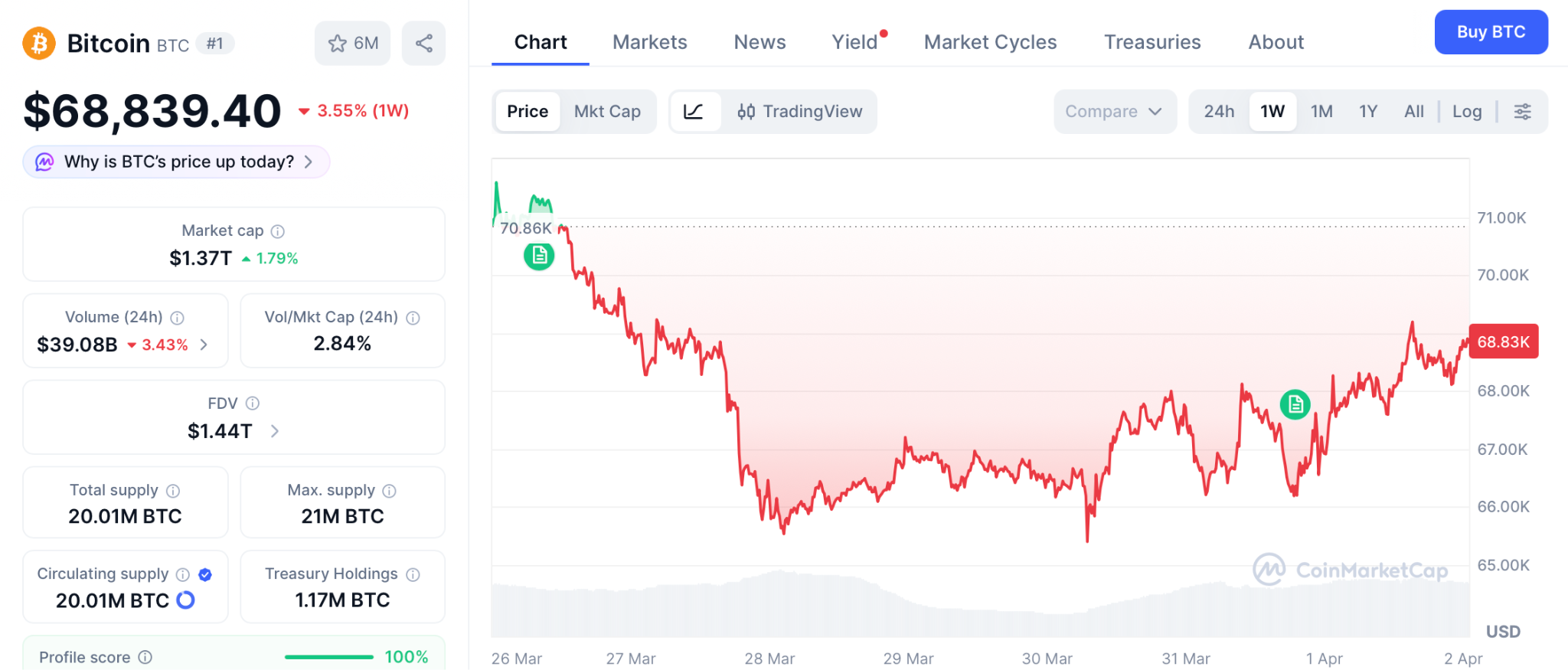
Task: Switch to the Market Cycles tab
Action: coord(990,42)
